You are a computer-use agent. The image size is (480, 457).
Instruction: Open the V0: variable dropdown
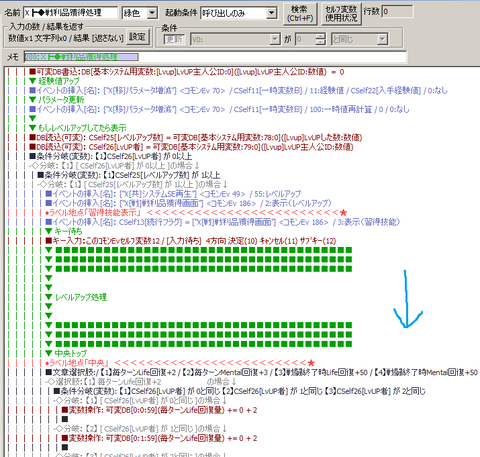[x=275, y=39]
